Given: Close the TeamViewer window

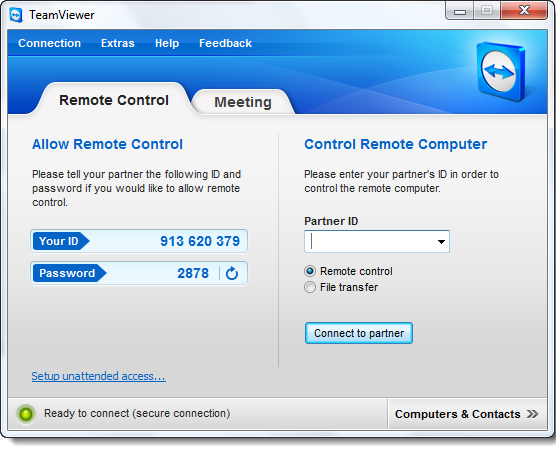Looking at the screenshot, I should (x=524, y=11).
